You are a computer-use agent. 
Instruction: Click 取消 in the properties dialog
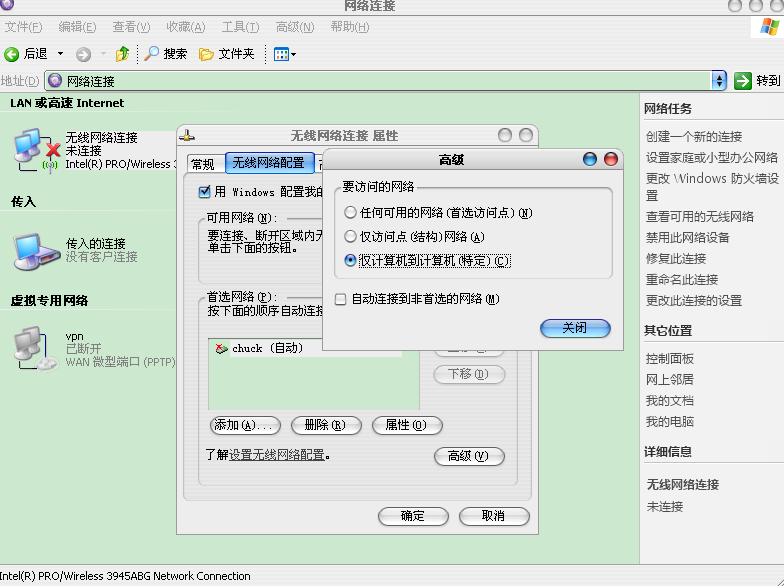coord(494,516)
